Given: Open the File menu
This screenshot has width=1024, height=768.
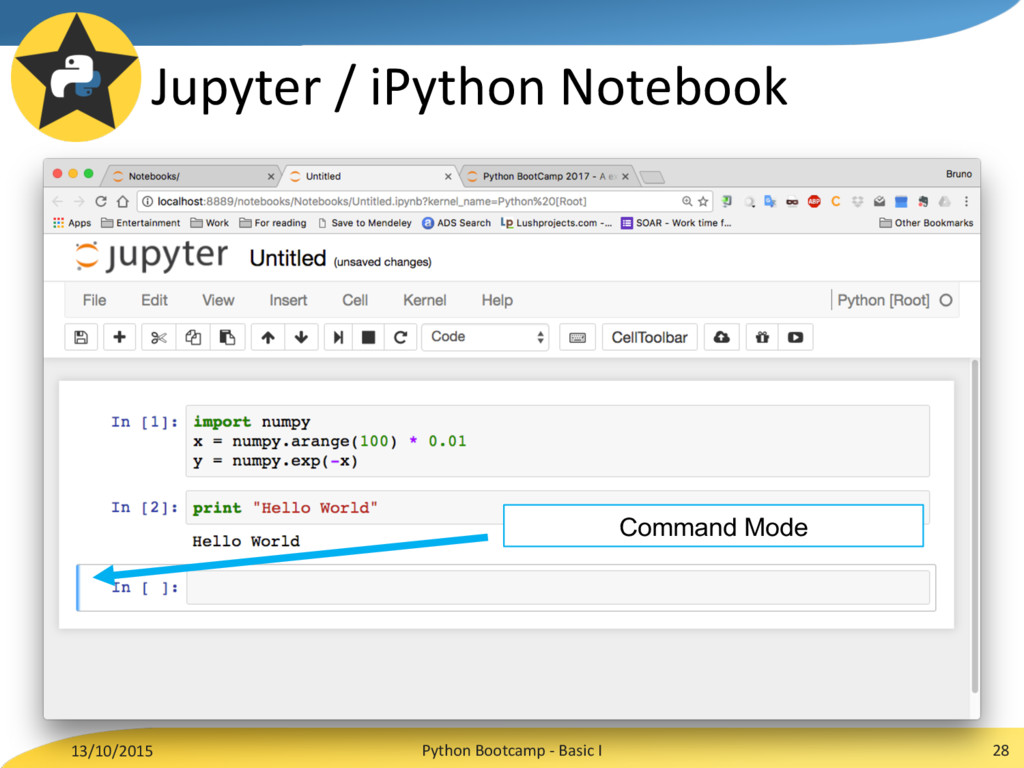Looking at the screenshot, I should [x=94, y=300].
